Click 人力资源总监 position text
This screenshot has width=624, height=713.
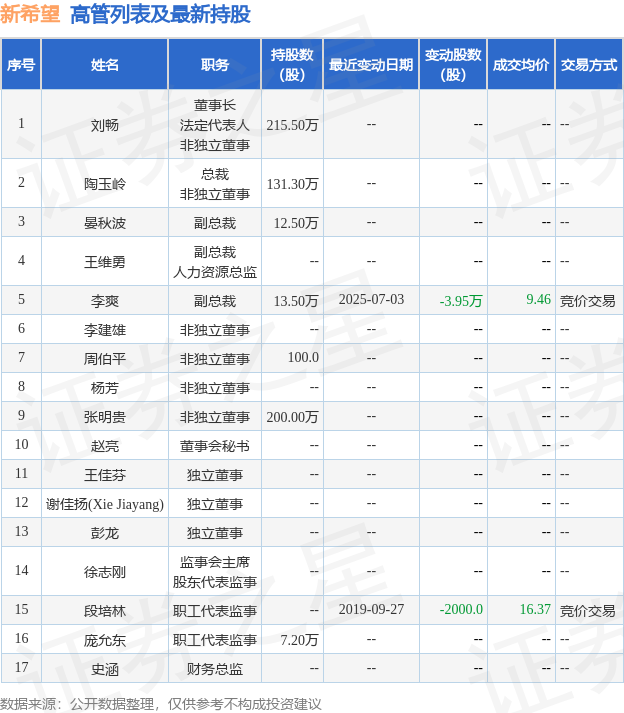coord(215,272)
